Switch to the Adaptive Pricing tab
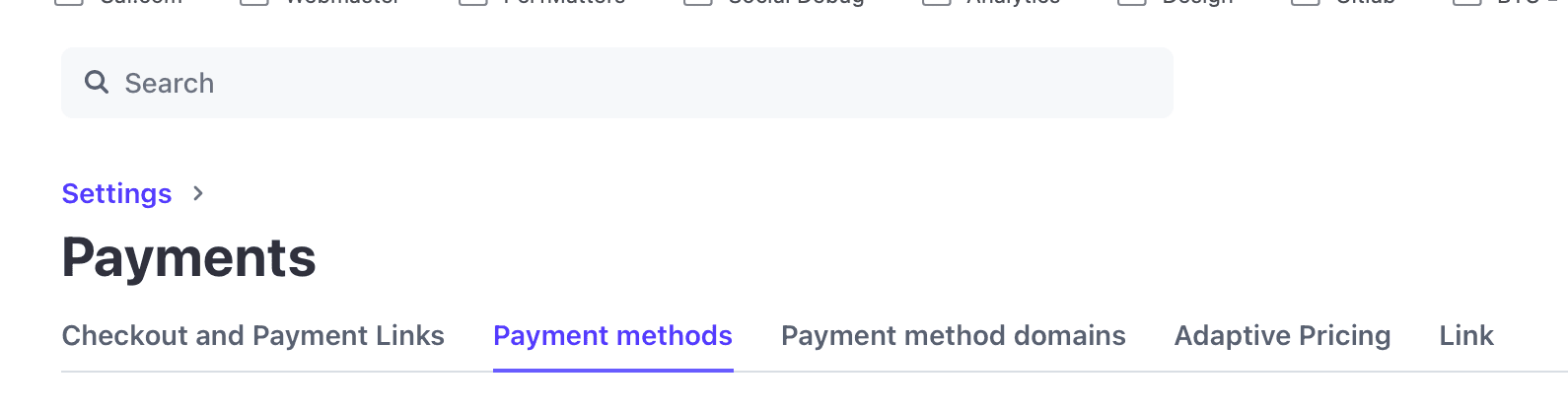Screen dimensions: 1568x412 pyautogui.click(x=1282, y=336)
